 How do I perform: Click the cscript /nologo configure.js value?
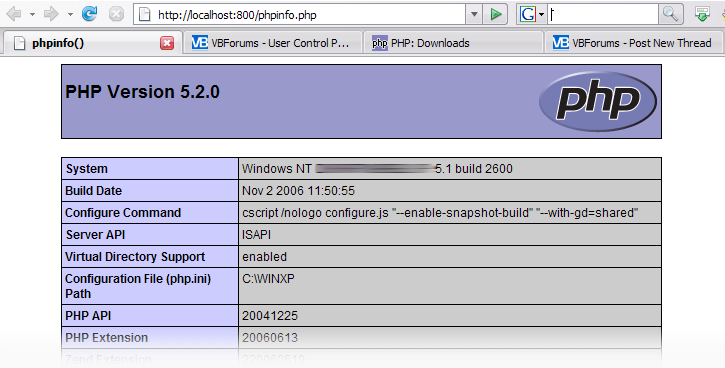coord(440,213)
